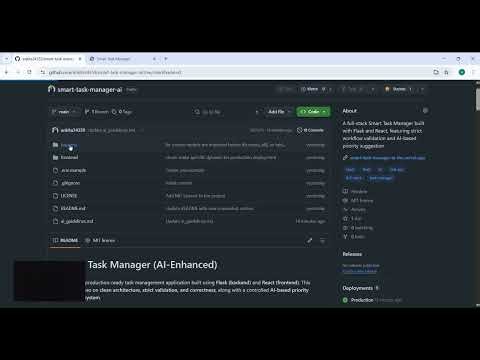The image size is (480, 360).
Task: Click the Watch button in repo header
Action: pos(315,89)
